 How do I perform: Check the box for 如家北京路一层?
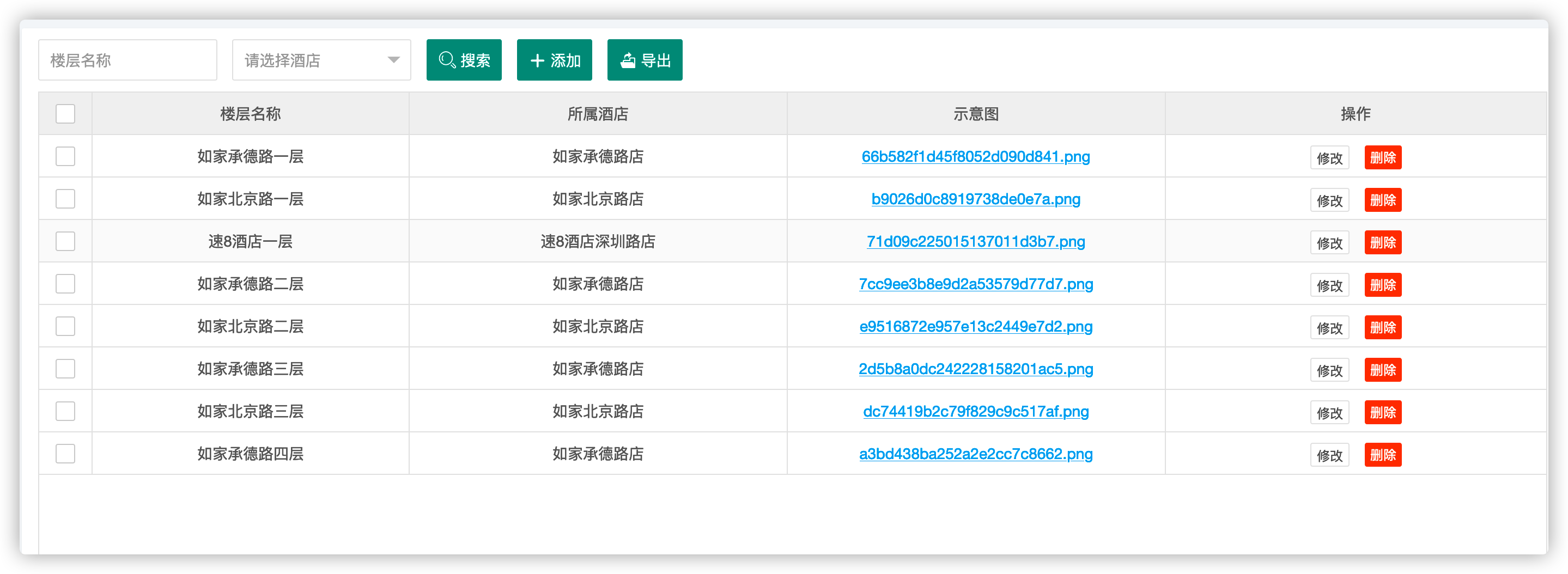65,199
